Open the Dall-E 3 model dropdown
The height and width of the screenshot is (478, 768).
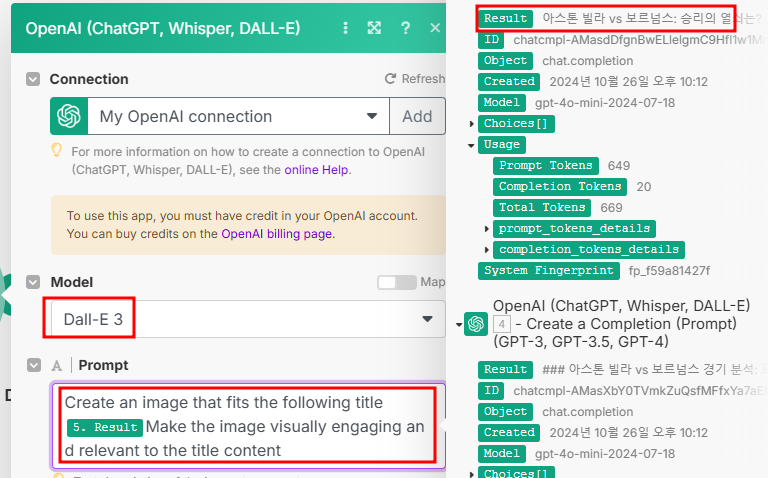click(248, 319)
